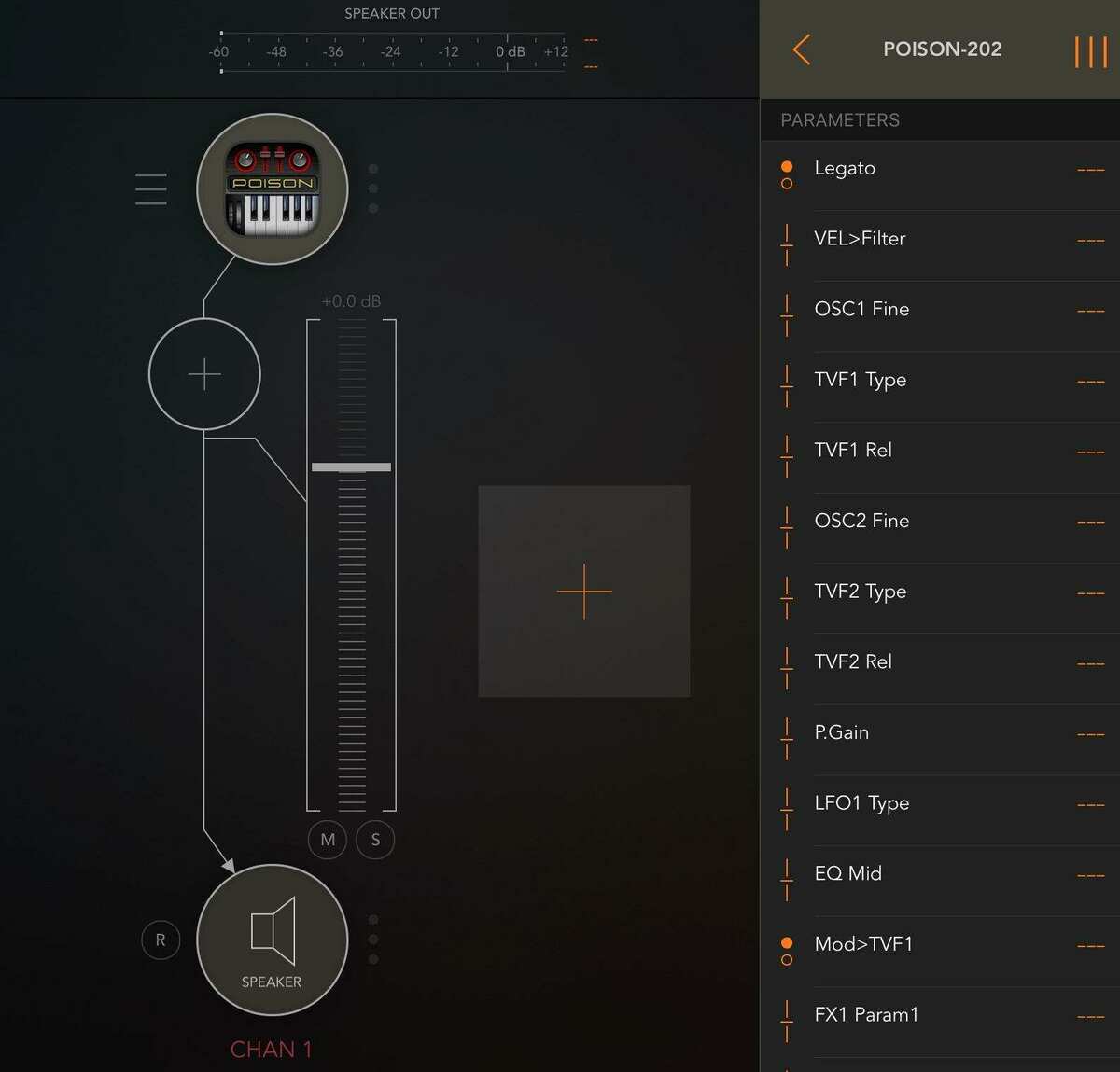Select the OSC2 Fine parameter
Viewport: 1120px width, 1072px height.
940,528
